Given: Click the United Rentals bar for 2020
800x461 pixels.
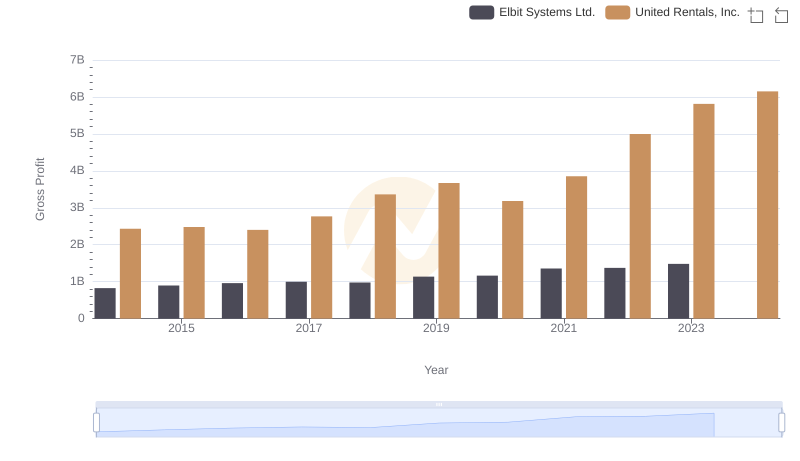Looking at the screenshot, I should [x=512, y=260].
